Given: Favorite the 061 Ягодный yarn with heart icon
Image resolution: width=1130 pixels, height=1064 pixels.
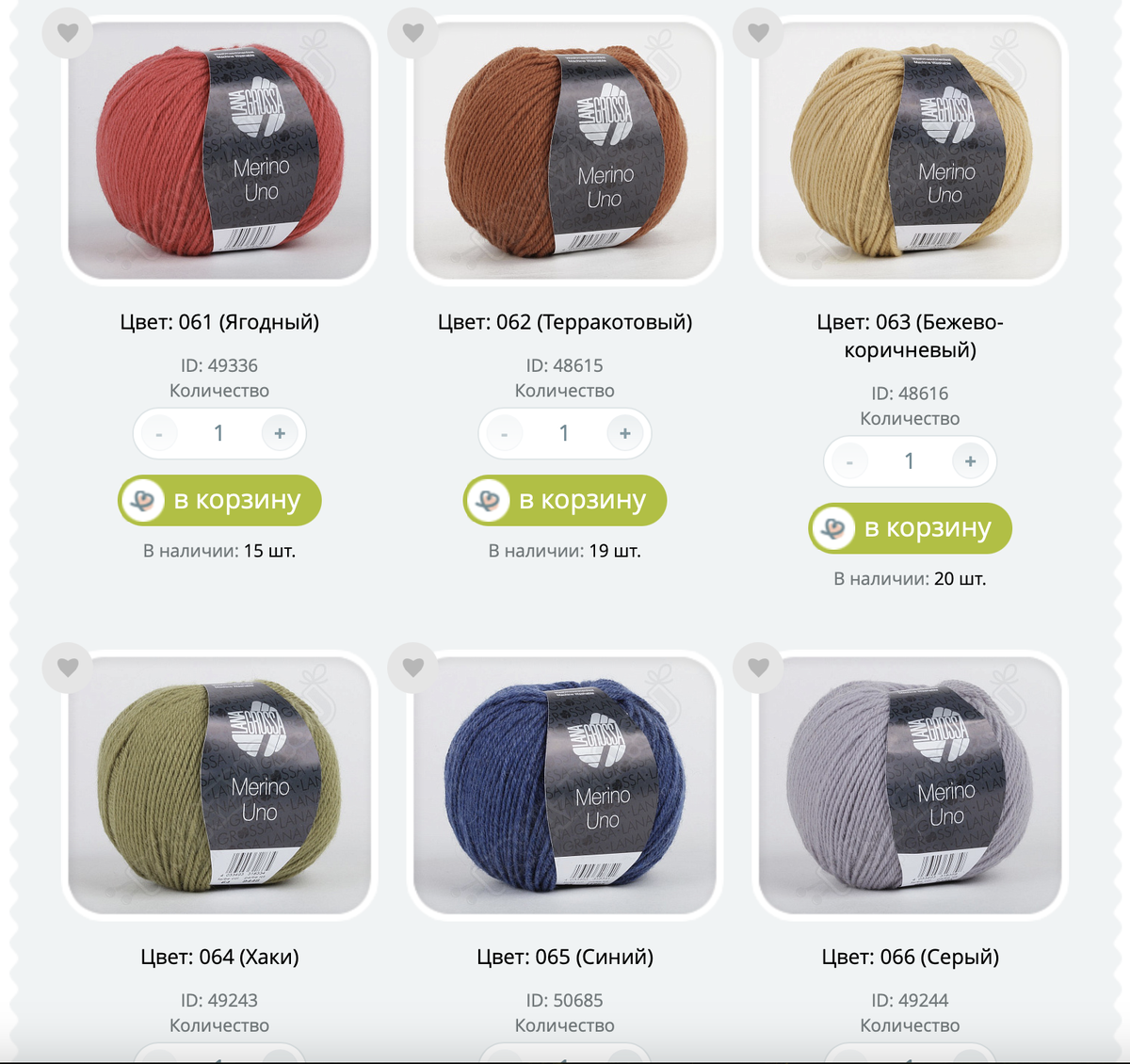Looking at the screenshot, I should click(x=68, y=33).
